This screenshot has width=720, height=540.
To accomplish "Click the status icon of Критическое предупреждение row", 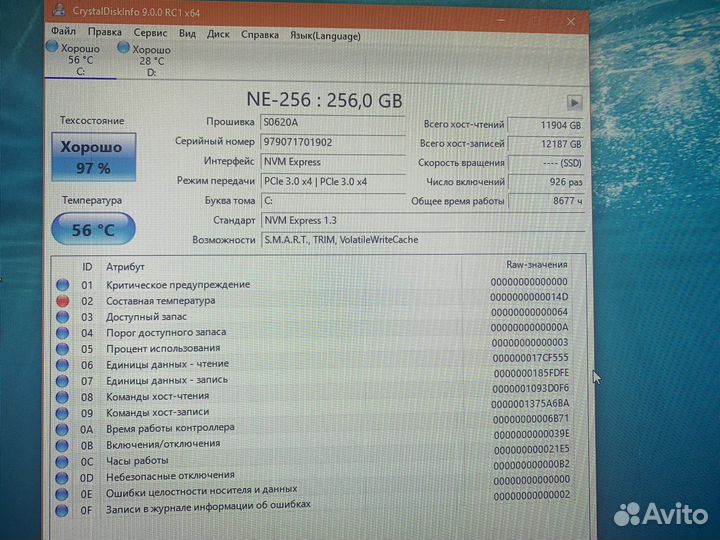I will [62, 285].
